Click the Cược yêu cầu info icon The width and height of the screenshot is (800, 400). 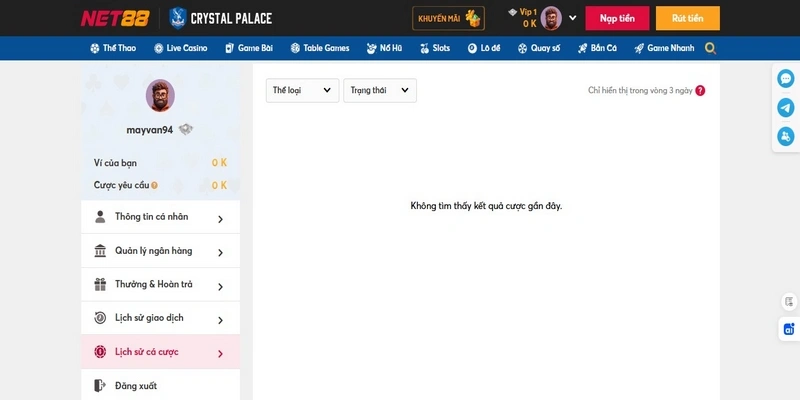(x=154, y=186)
